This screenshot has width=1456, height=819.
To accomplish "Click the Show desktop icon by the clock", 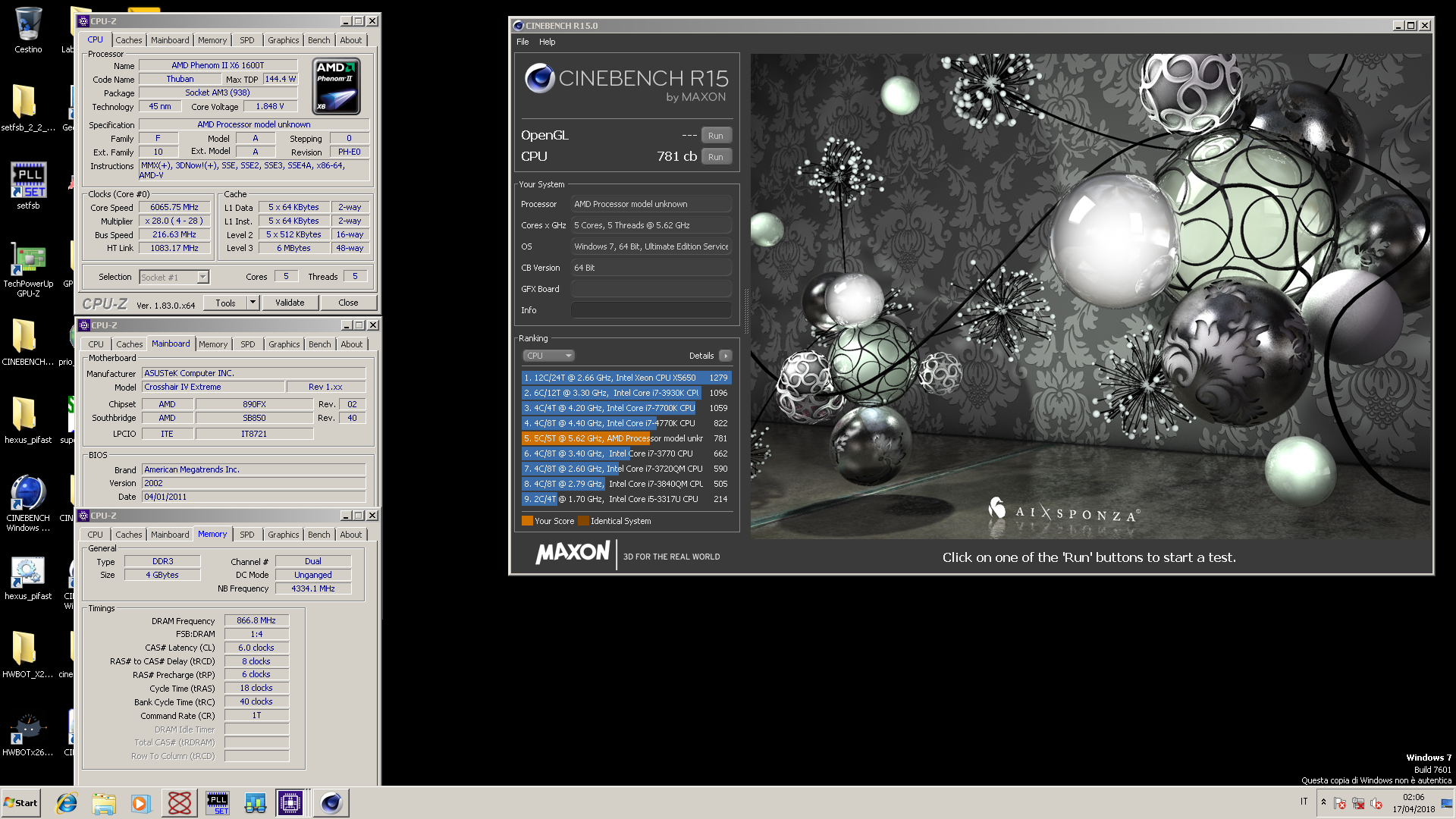I will point(1447,803).
